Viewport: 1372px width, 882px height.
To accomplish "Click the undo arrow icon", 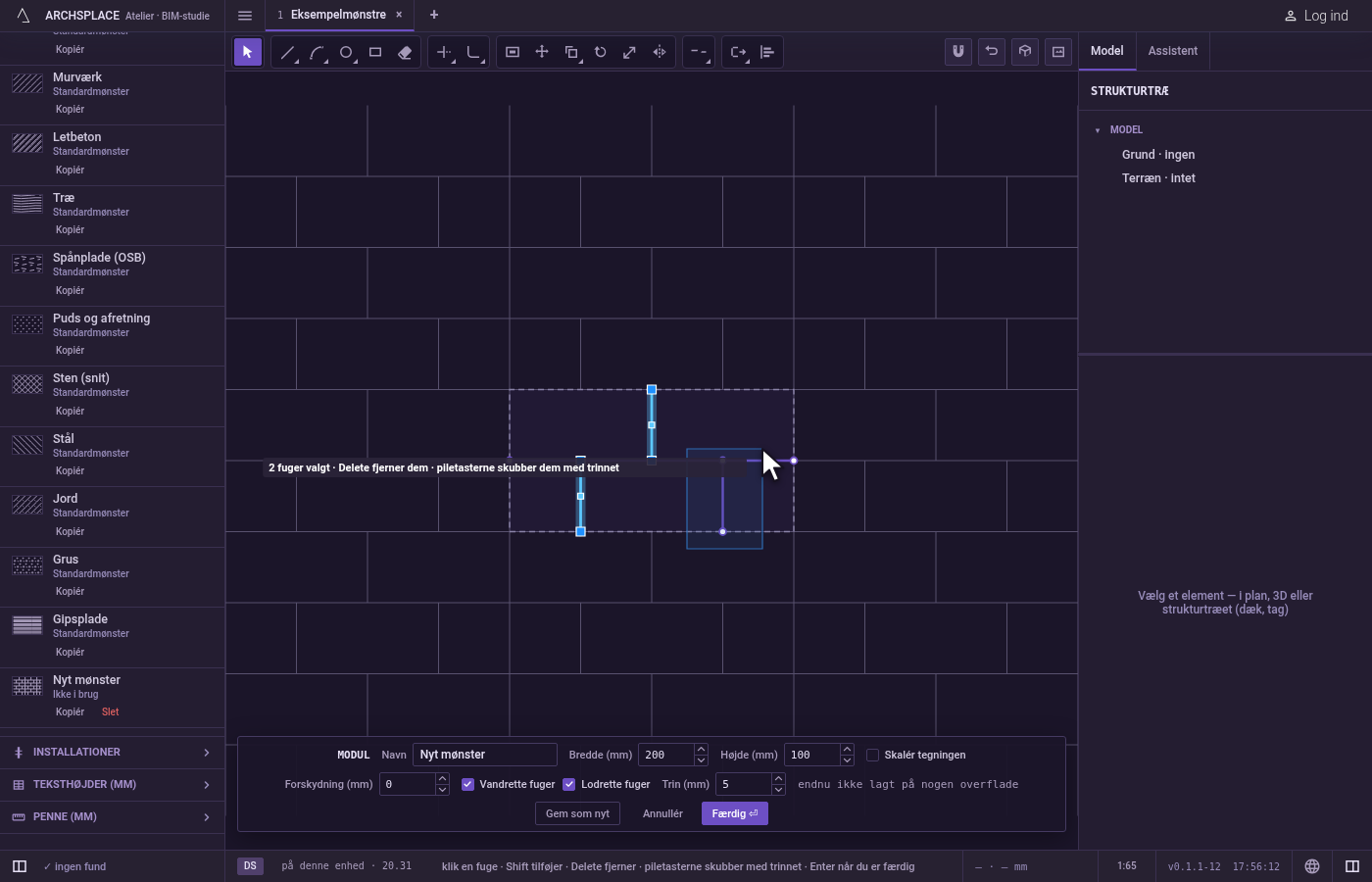I will point(992,52).
